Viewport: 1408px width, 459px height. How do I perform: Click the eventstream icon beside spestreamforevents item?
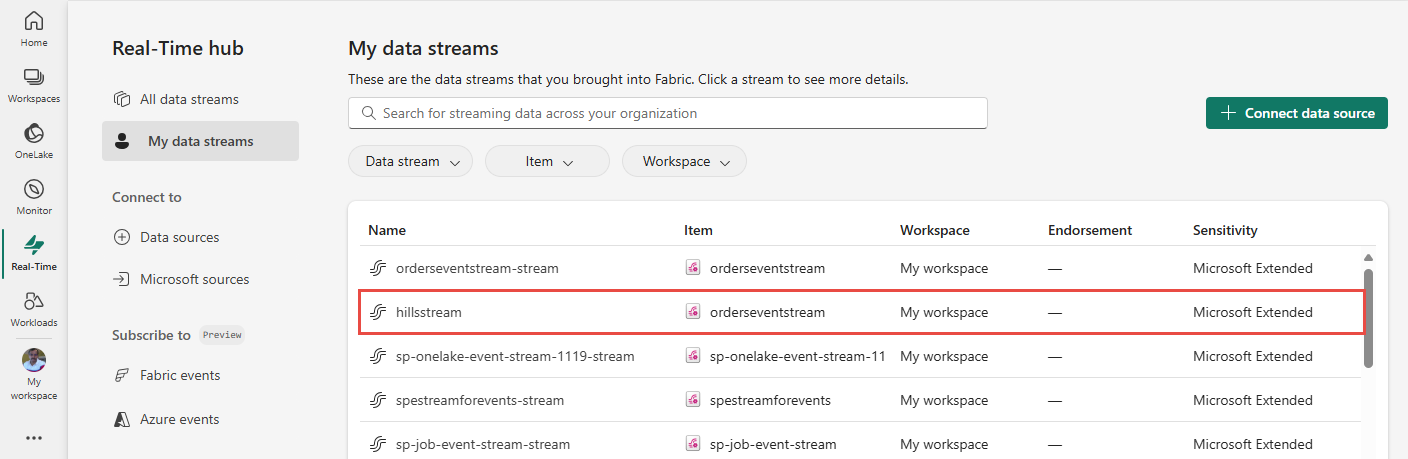[x=692, y=400]
